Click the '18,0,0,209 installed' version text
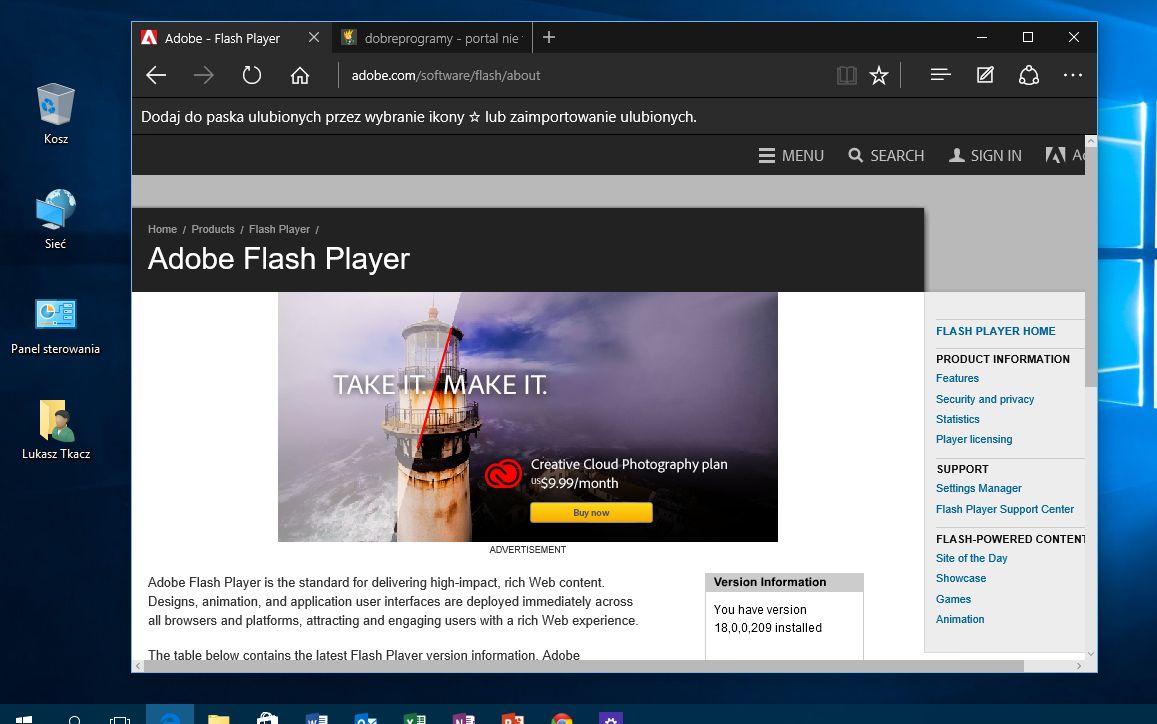 point(767,628)
